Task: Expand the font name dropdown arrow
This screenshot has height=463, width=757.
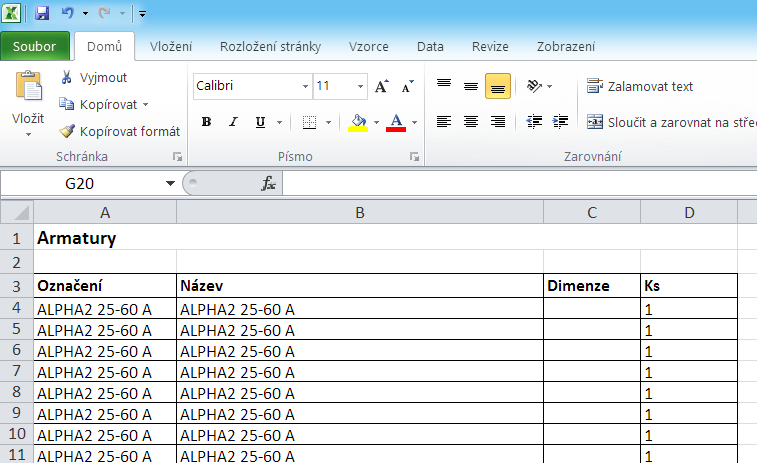Action: pyautogui.click(x=306, y=86)
